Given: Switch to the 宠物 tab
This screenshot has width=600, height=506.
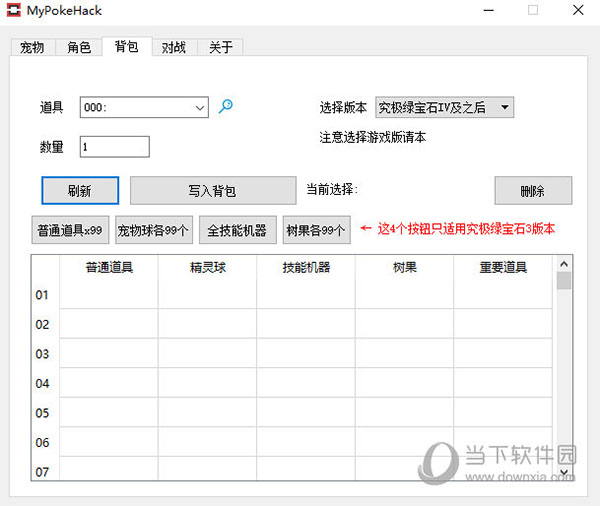Looking at the screenshot, I should pyautogui.click(x=32, y=47).
